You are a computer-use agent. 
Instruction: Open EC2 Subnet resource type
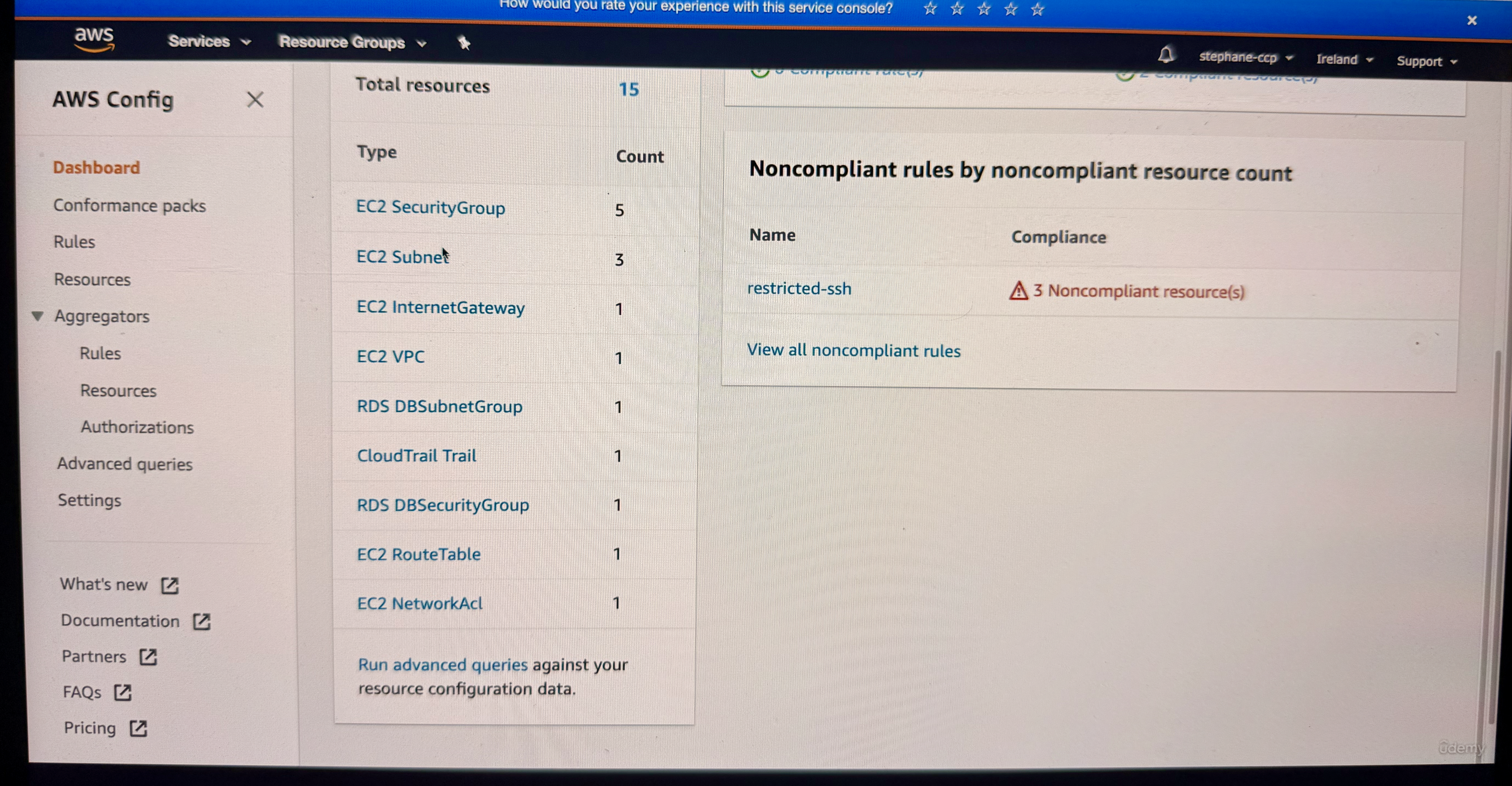pos(403,257)
